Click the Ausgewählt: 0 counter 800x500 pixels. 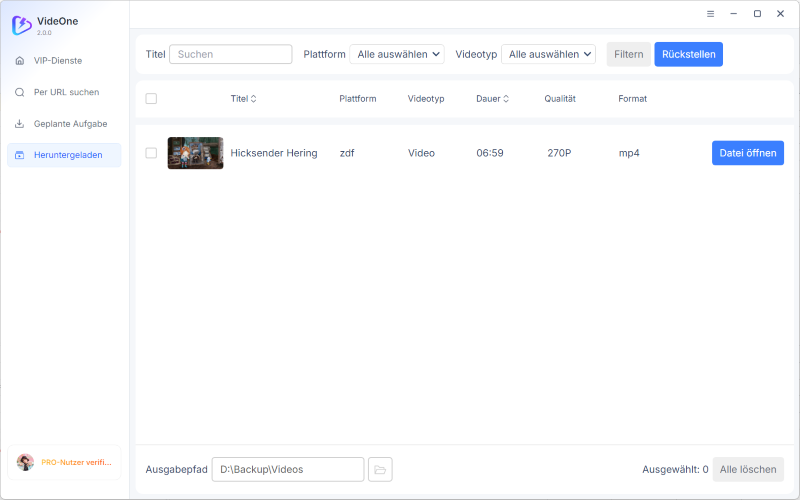click(676, 469)
